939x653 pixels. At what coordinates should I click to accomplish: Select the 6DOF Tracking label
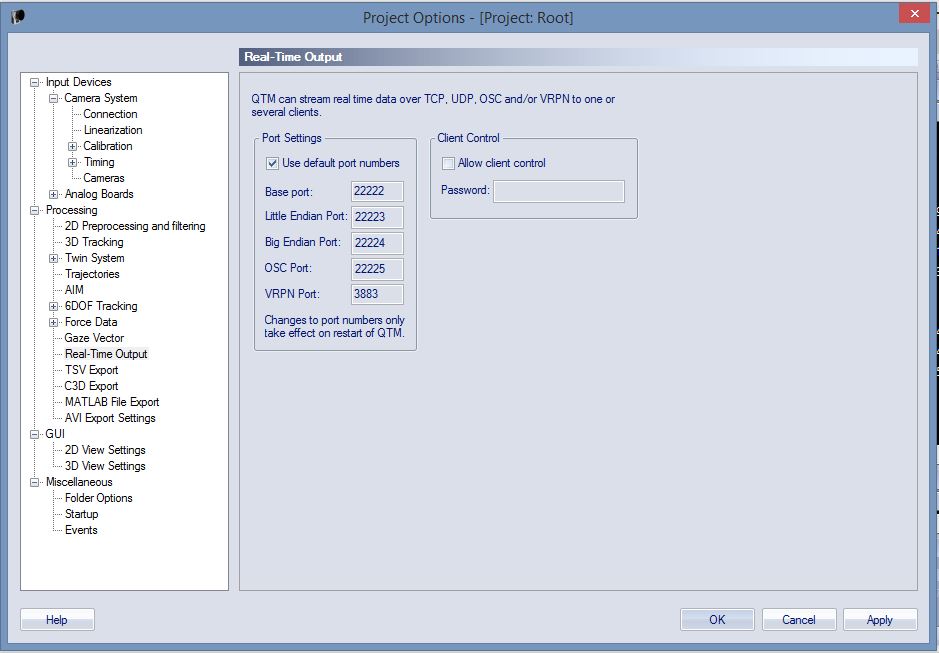tap(101, 306)
